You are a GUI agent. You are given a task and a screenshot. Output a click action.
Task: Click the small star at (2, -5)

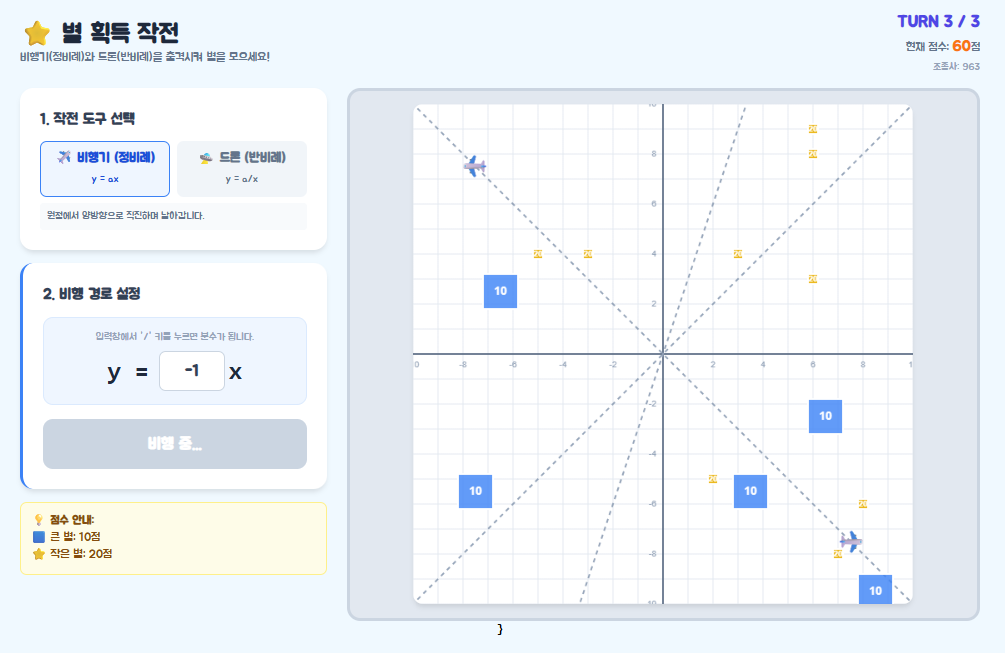(x=713, y=479)
